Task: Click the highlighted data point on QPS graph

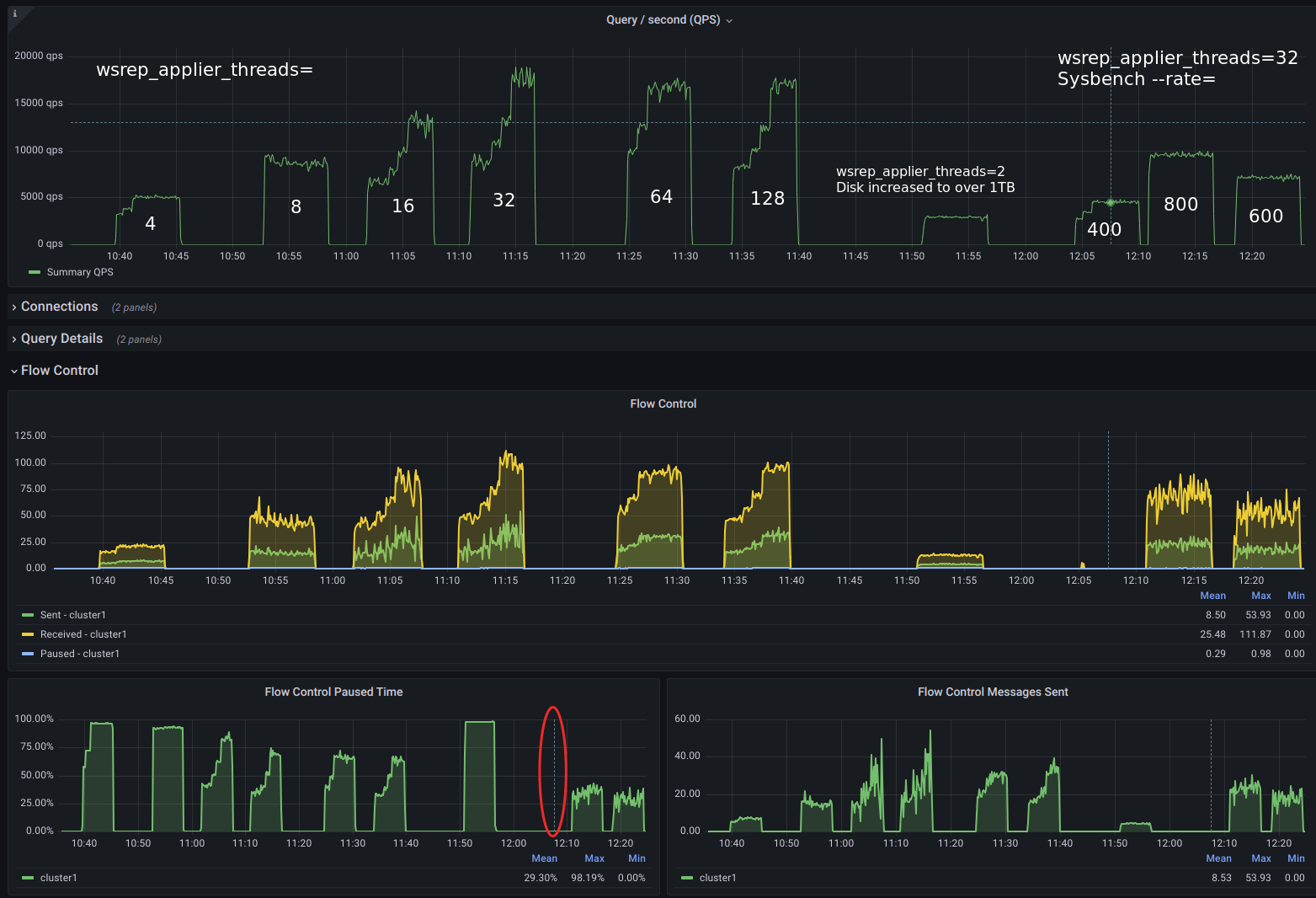Action: pyautogui.click(x=1111, y=202)
